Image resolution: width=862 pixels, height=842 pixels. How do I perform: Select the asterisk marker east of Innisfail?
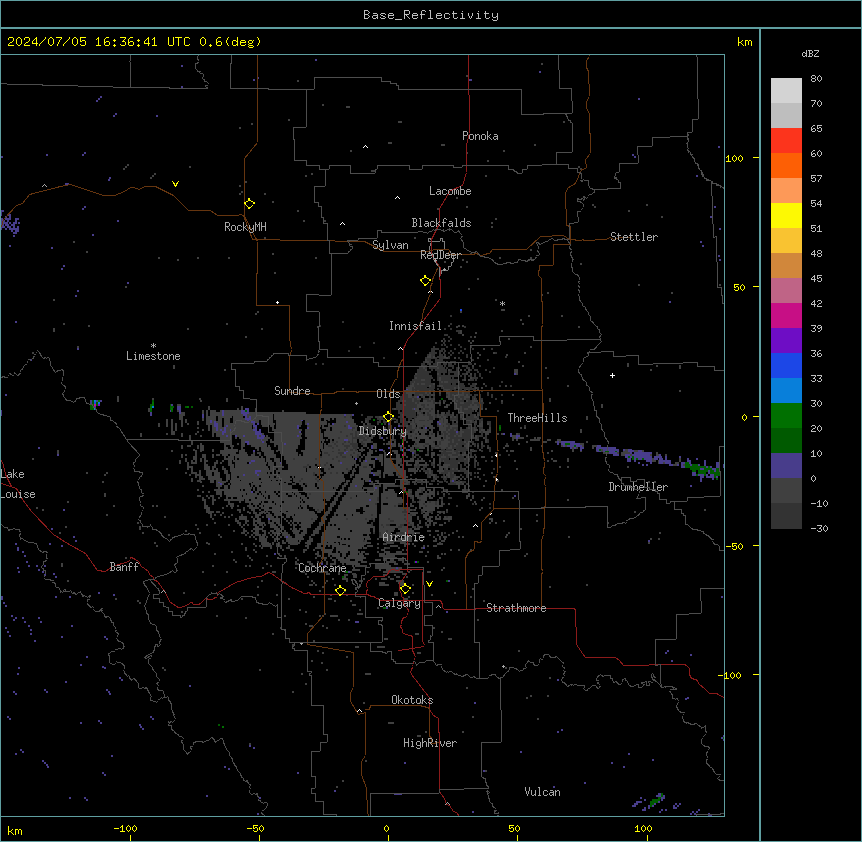[502, 303]
